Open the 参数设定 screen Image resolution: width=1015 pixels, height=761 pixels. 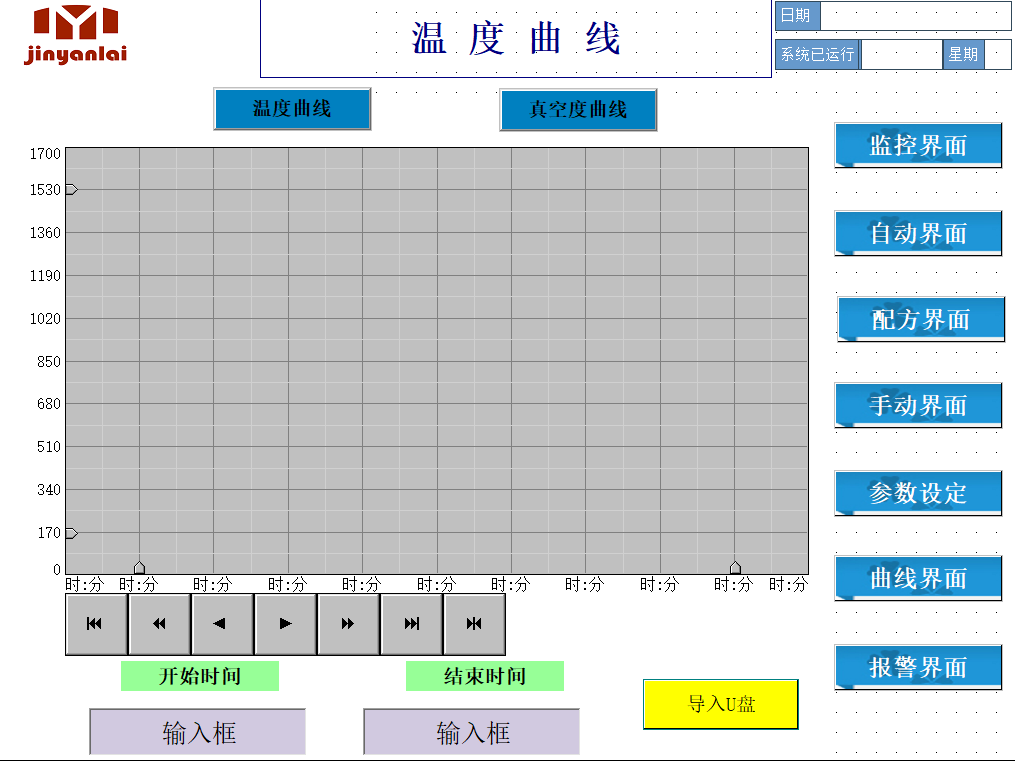pos(918,493)
